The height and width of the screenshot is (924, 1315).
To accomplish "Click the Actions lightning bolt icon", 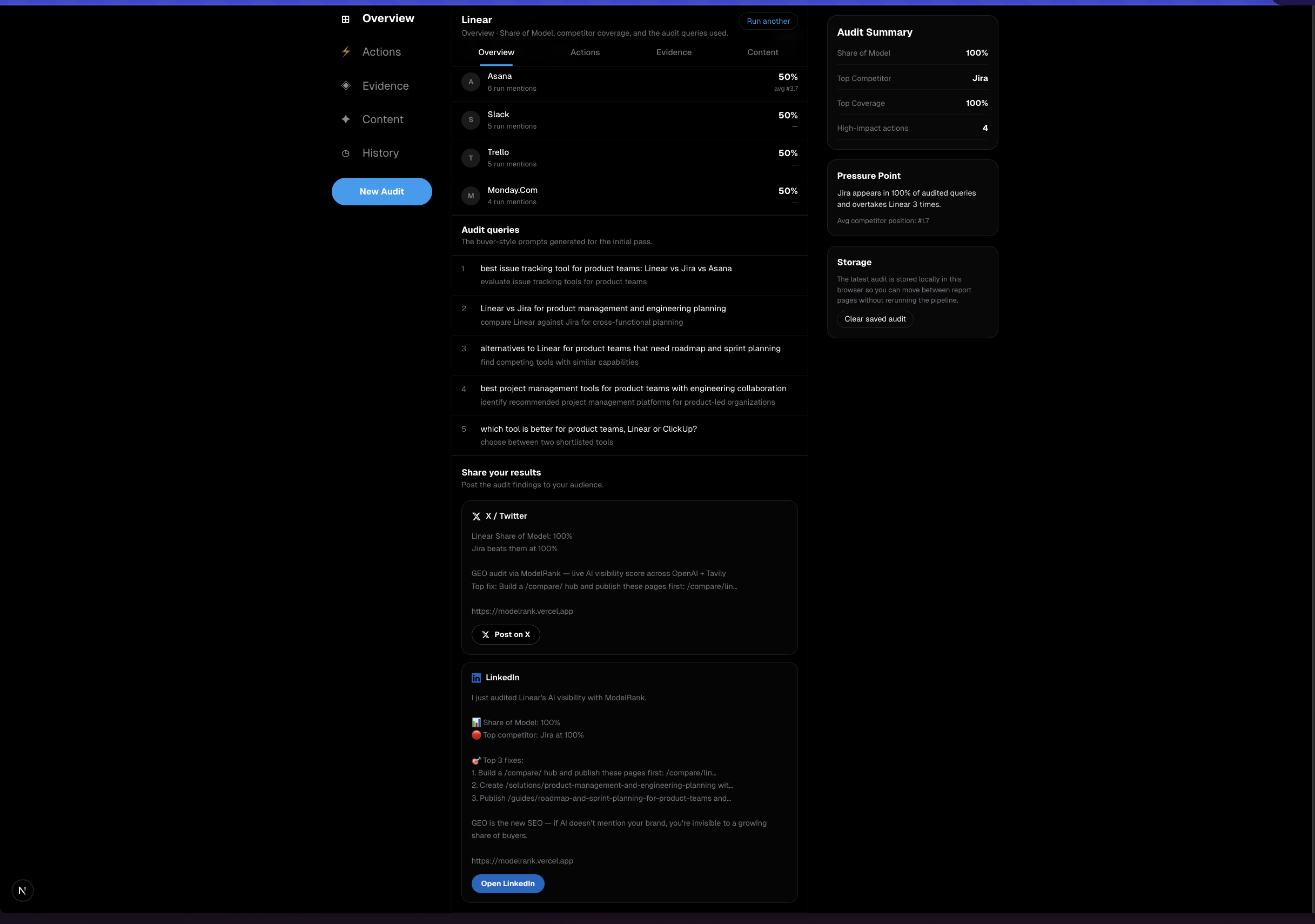I will click(x=345, y=52).
